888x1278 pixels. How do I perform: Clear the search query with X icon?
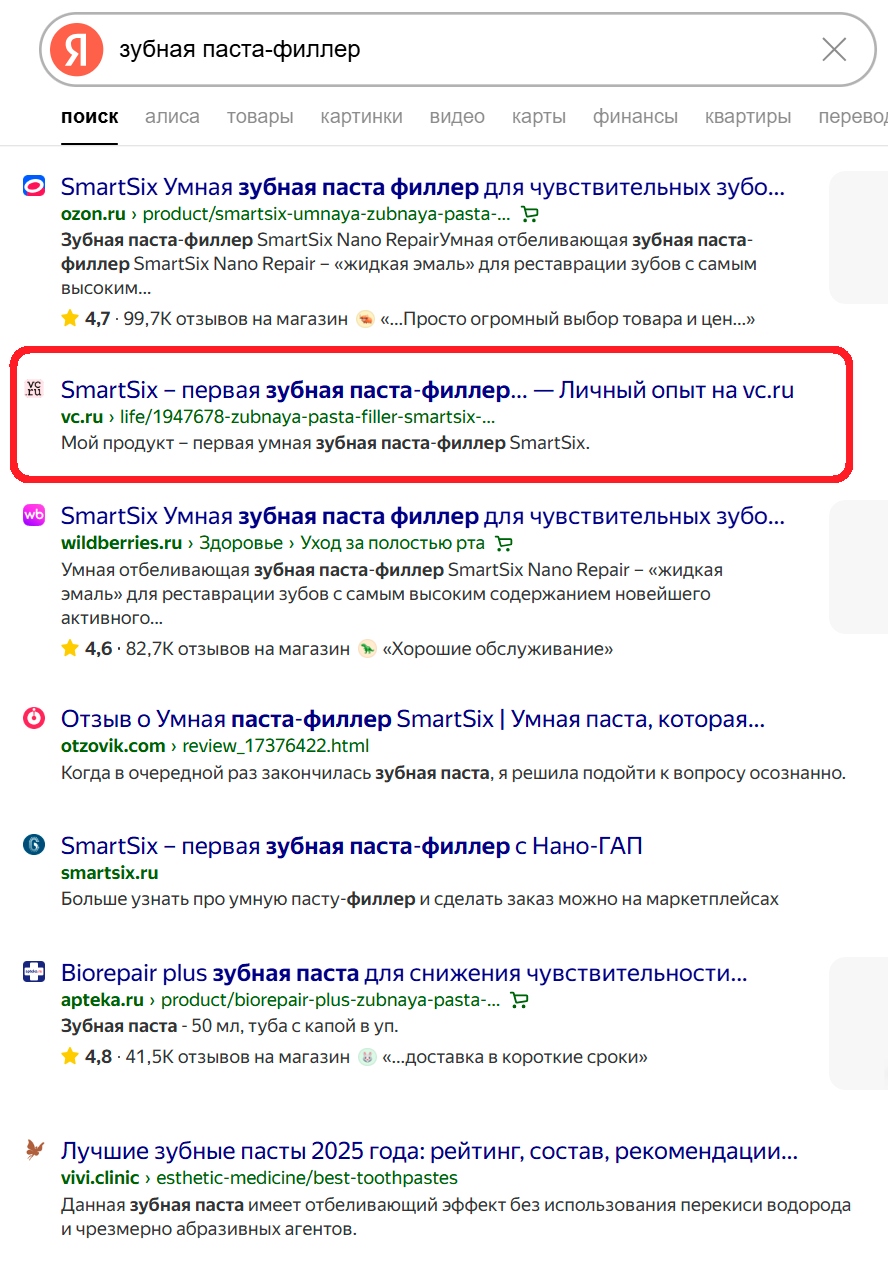(x=833, y=49)
